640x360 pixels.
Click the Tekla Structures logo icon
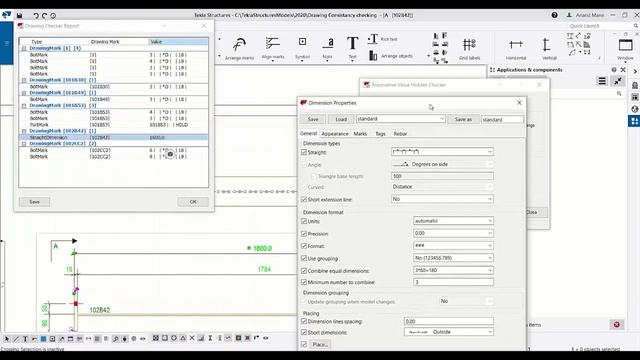[6, 15]
